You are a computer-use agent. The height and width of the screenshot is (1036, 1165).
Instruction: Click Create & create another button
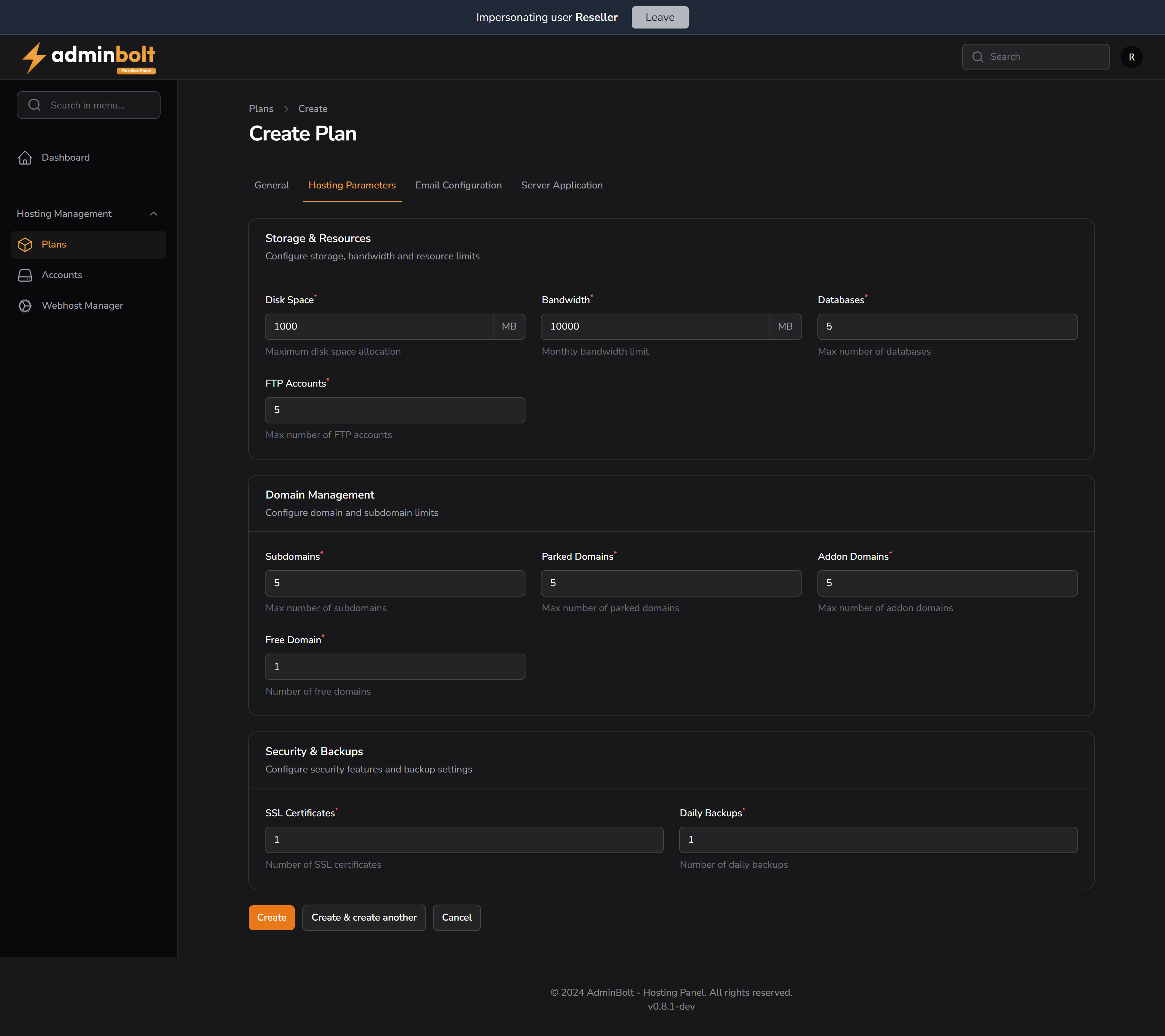pyautogui.click(x=364, y=917)
